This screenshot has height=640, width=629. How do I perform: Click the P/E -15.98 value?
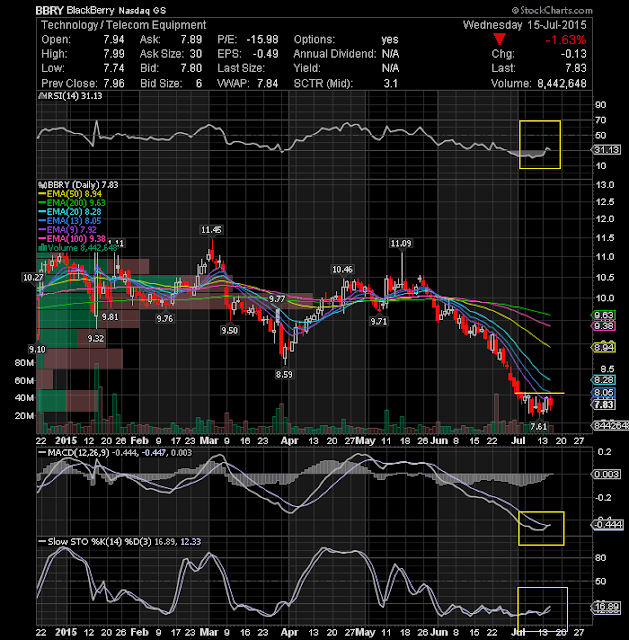click(262, 40)
